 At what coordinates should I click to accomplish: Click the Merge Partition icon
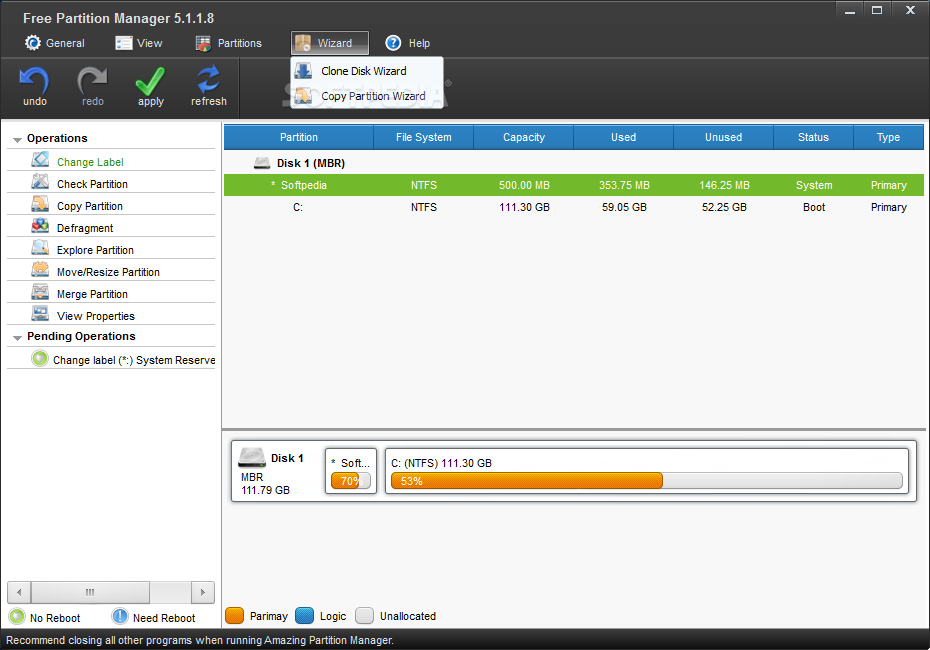tap(40, 292)
